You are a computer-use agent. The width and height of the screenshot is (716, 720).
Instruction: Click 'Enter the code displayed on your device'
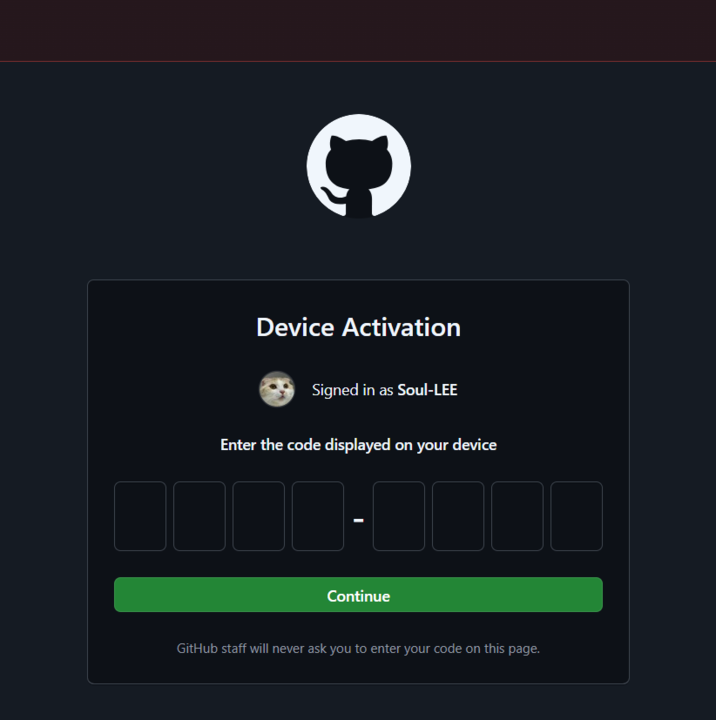pos(358,445)
